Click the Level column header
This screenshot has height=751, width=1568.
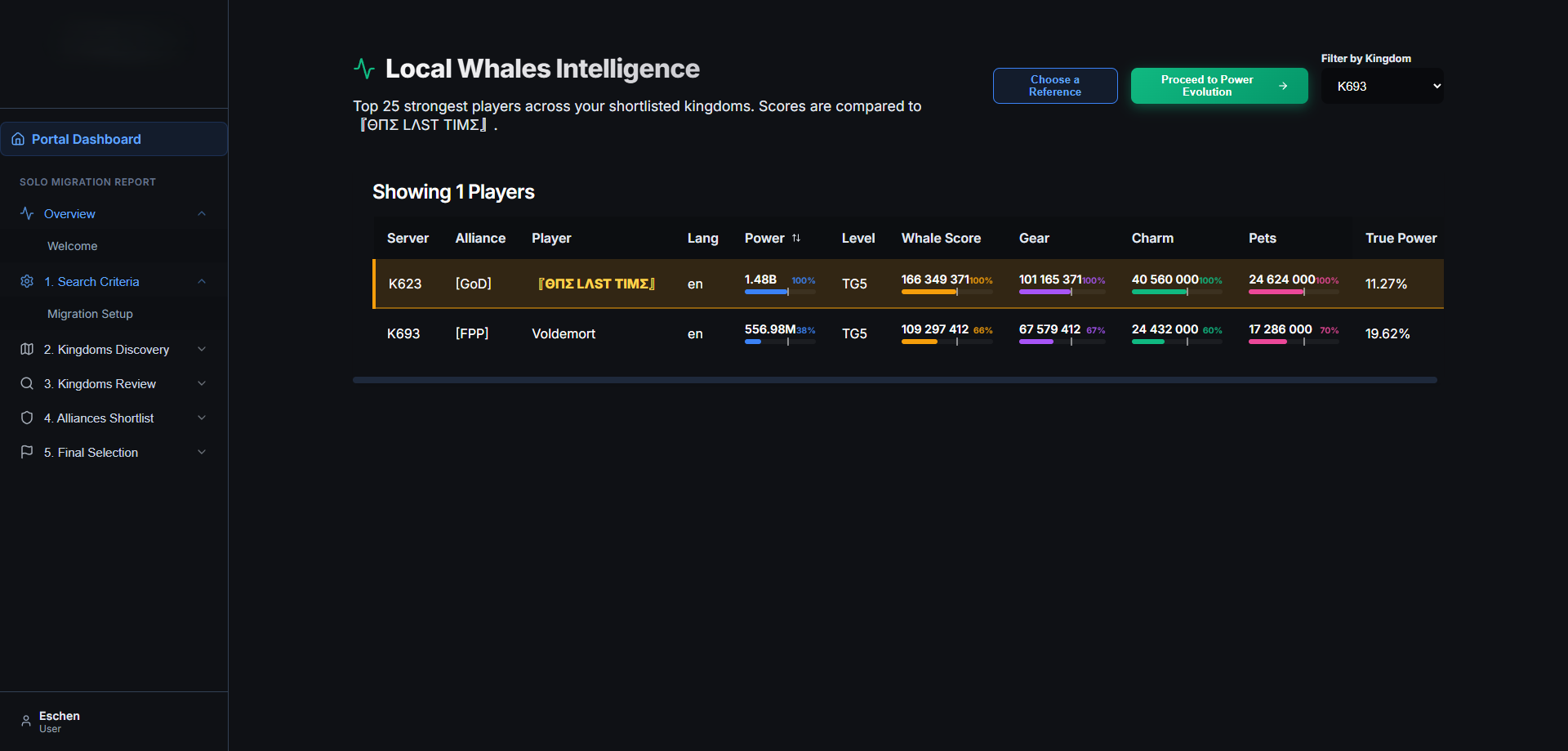pyautogui.click(x=858, y=238)
